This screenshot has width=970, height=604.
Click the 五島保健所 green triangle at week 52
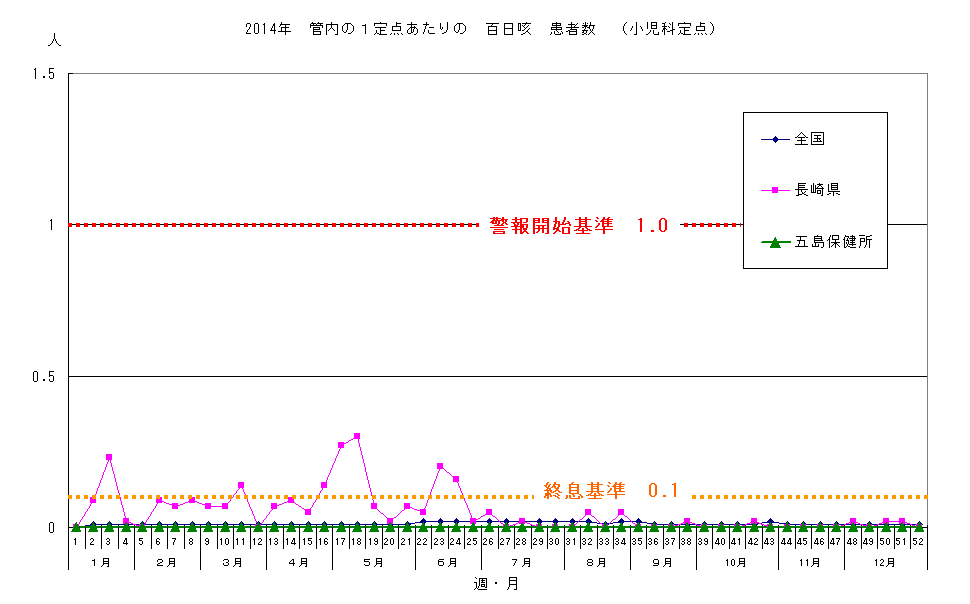tap(919, 527)
